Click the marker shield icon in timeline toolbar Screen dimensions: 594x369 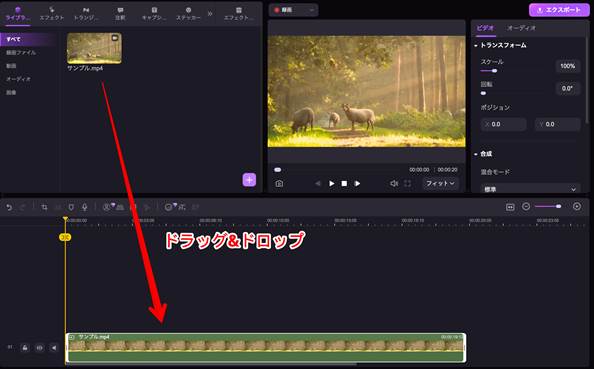click(71, 207)
